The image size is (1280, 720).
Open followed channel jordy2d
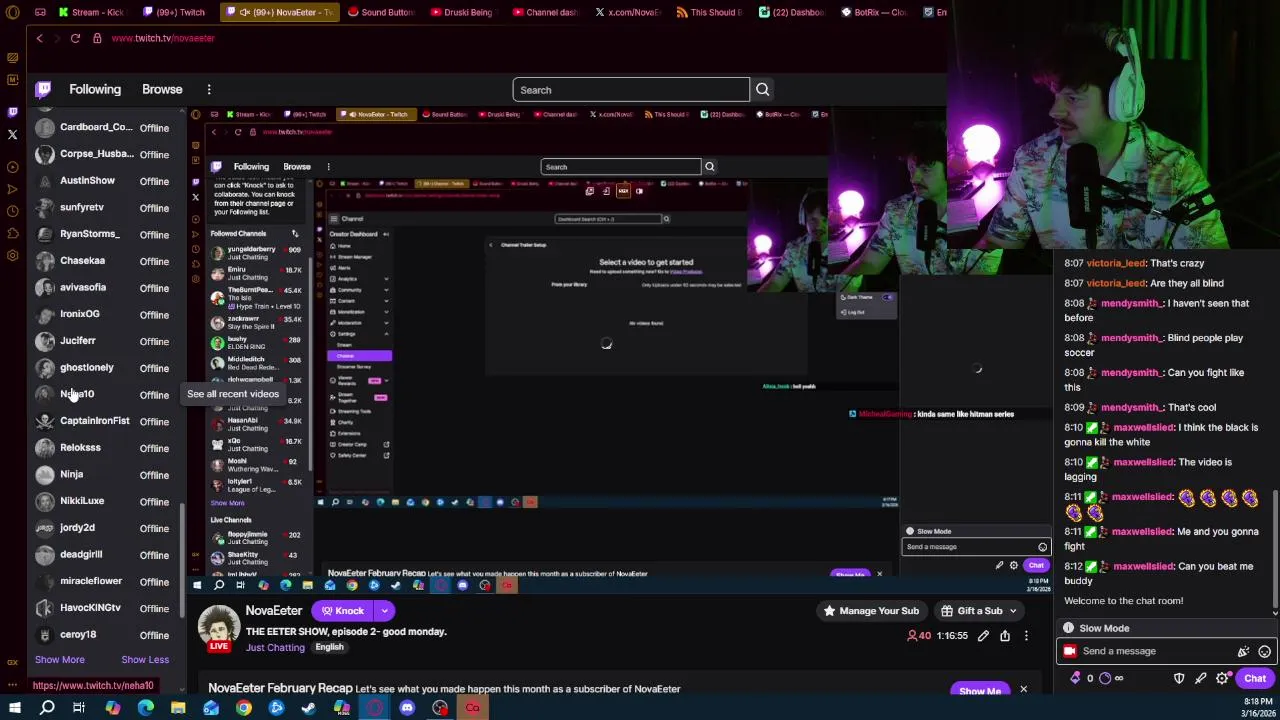point(105,528)
